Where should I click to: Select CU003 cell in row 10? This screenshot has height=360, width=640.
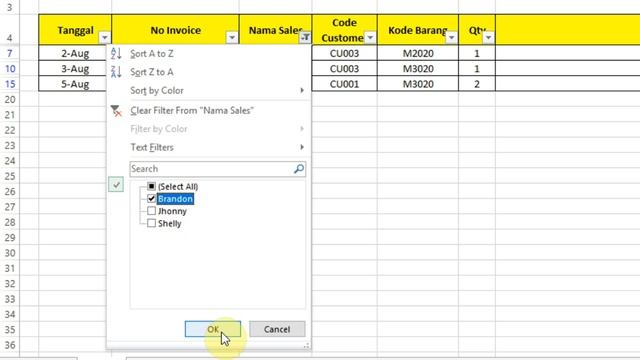pos(344,69)
